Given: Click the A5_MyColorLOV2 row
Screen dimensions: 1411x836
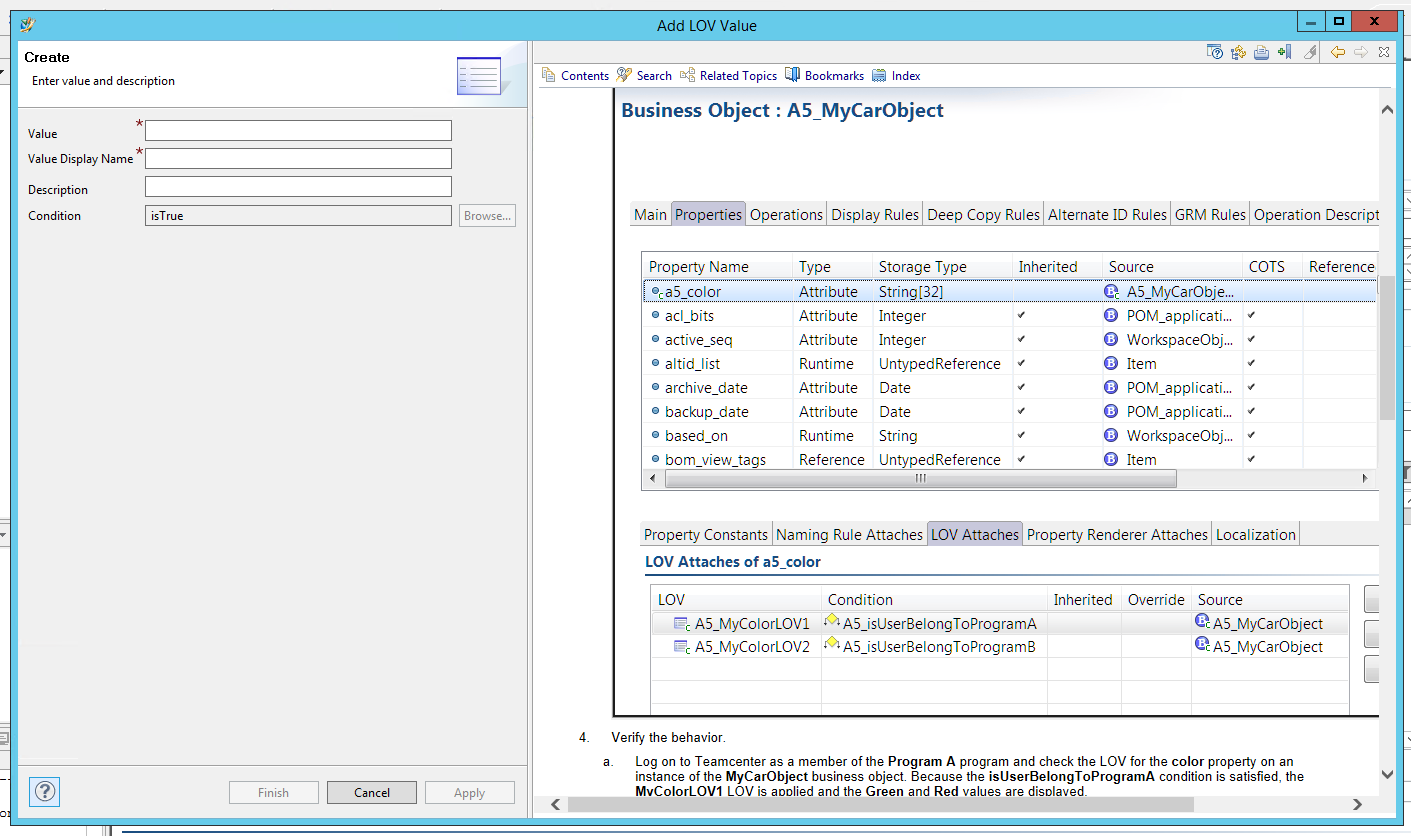Looking at the screenshot, I should pos(1000,646).
